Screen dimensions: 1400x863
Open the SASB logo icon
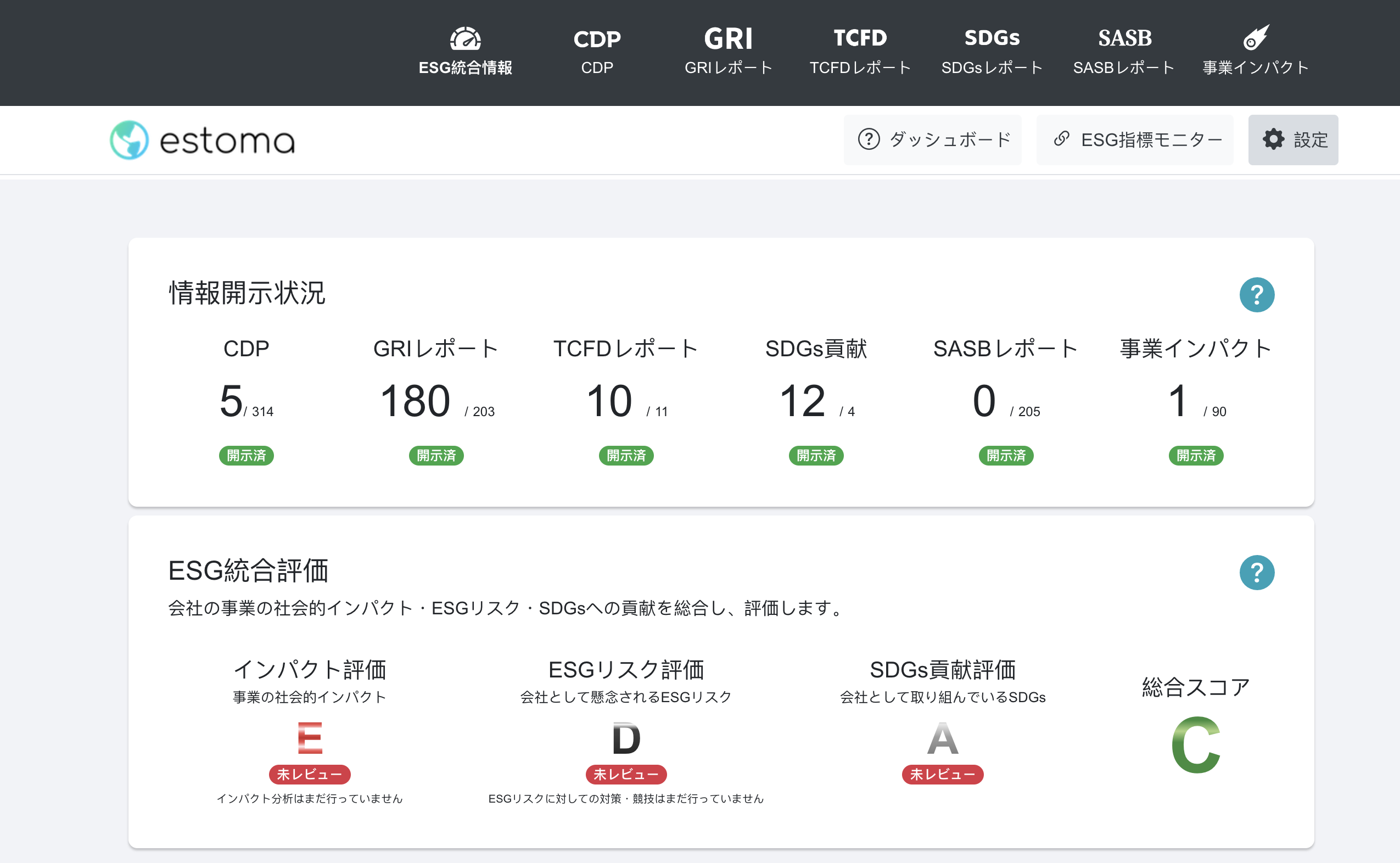point(1124,38)
